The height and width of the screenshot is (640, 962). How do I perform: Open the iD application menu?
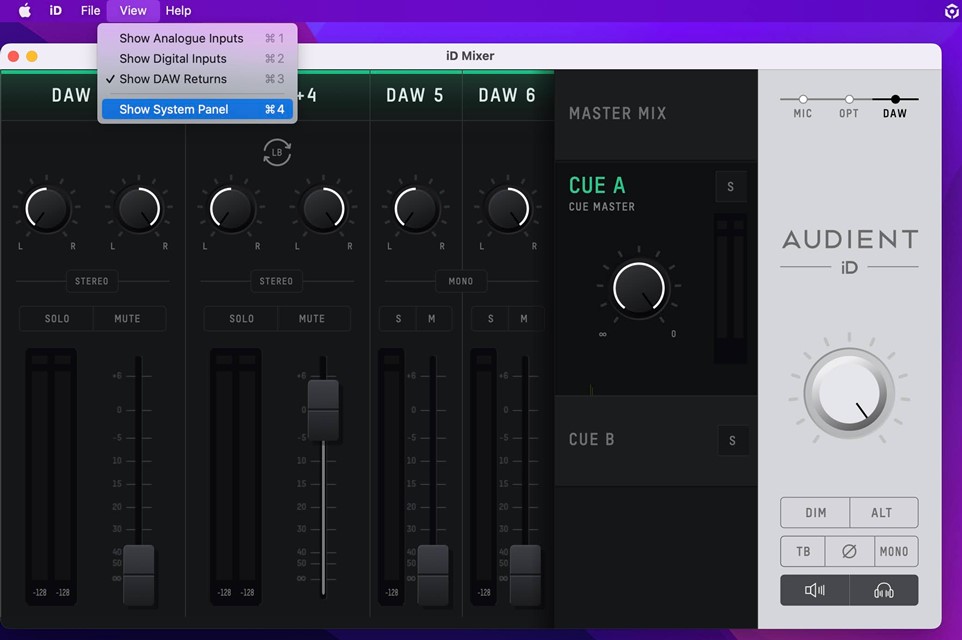tap(55, 10)
